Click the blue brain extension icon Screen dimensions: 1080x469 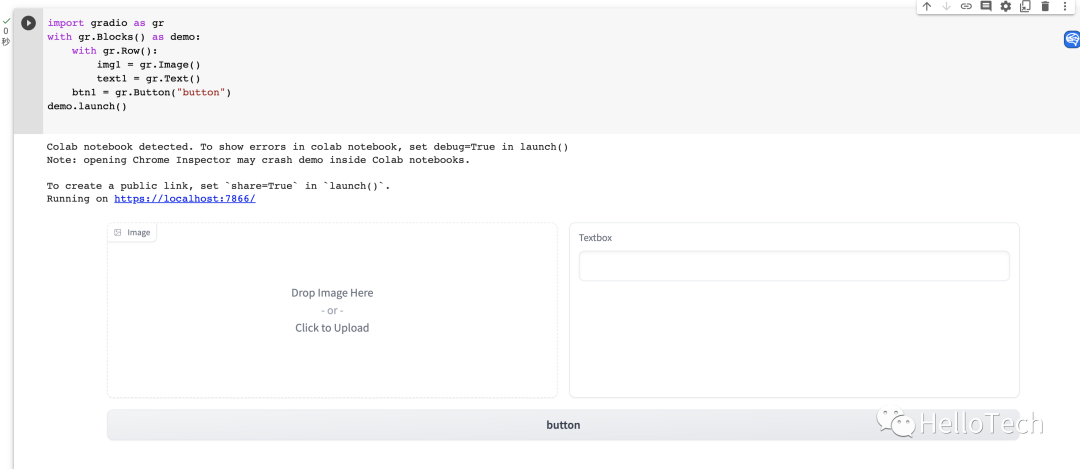tap(1071, 40)
